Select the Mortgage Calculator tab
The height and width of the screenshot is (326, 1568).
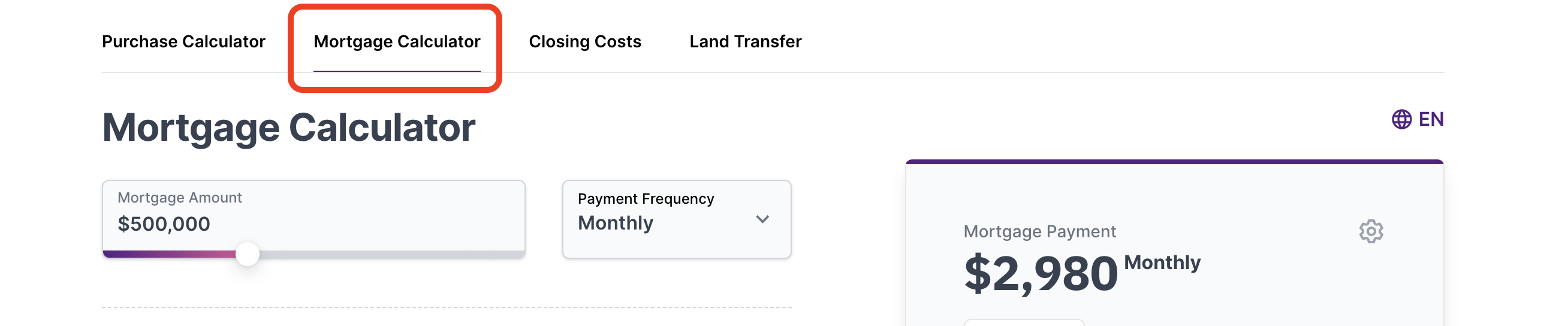(397, 41)
